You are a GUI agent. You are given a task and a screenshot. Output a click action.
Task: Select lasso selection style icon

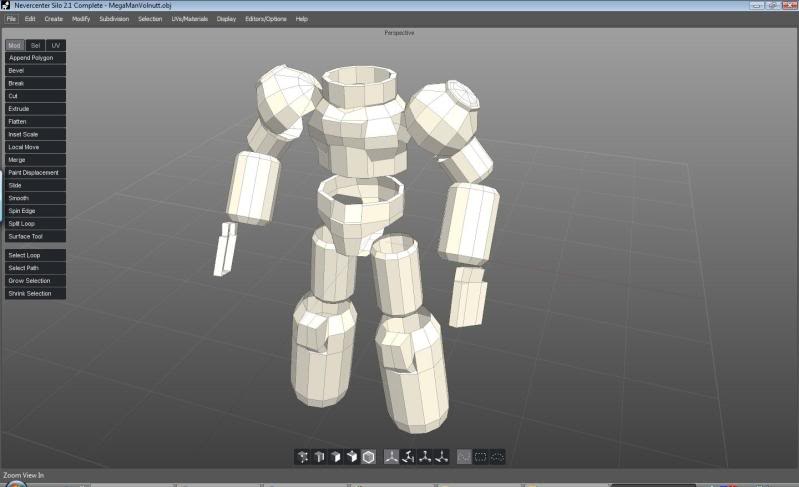tap(497, 457)
